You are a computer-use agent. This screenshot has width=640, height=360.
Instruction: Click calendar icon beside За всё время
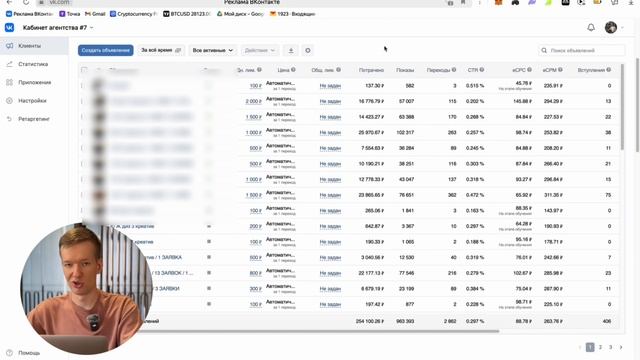178,50
